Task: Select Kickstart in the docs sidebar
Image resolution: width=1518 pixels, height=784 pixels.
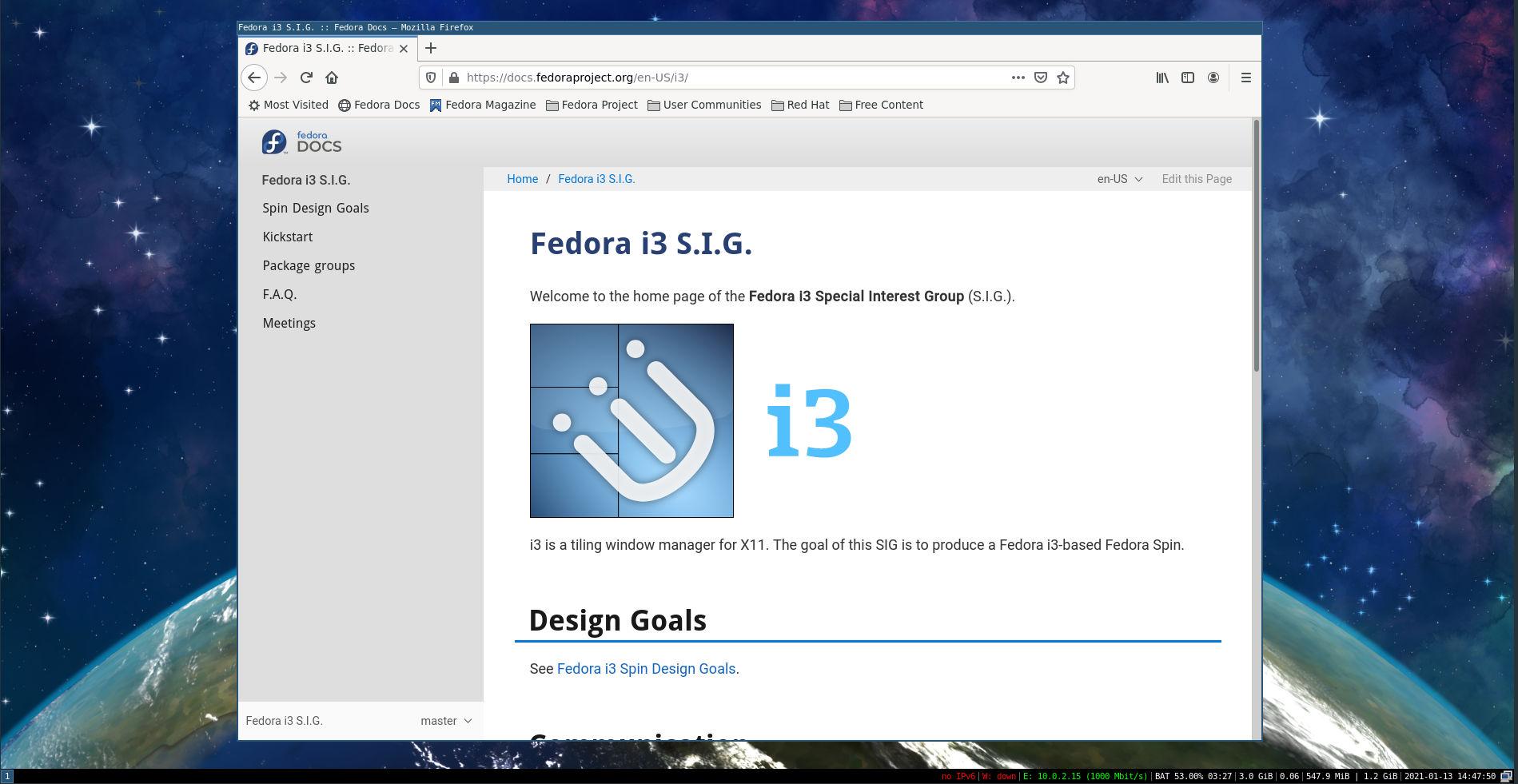Action: [x=287, y=237]
